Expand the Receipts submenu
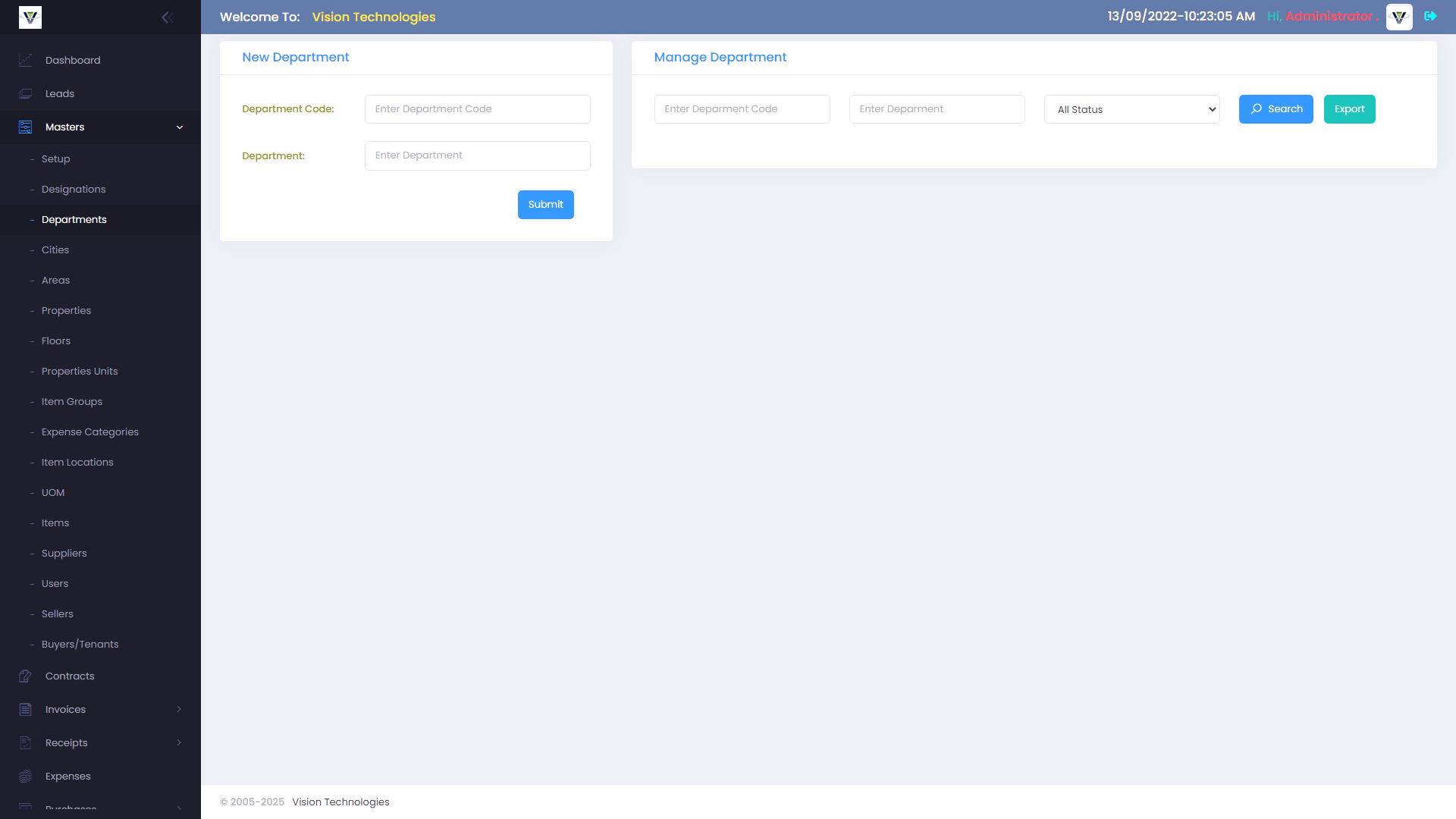This screenshot has height=819, width=1456. [179, 742]
